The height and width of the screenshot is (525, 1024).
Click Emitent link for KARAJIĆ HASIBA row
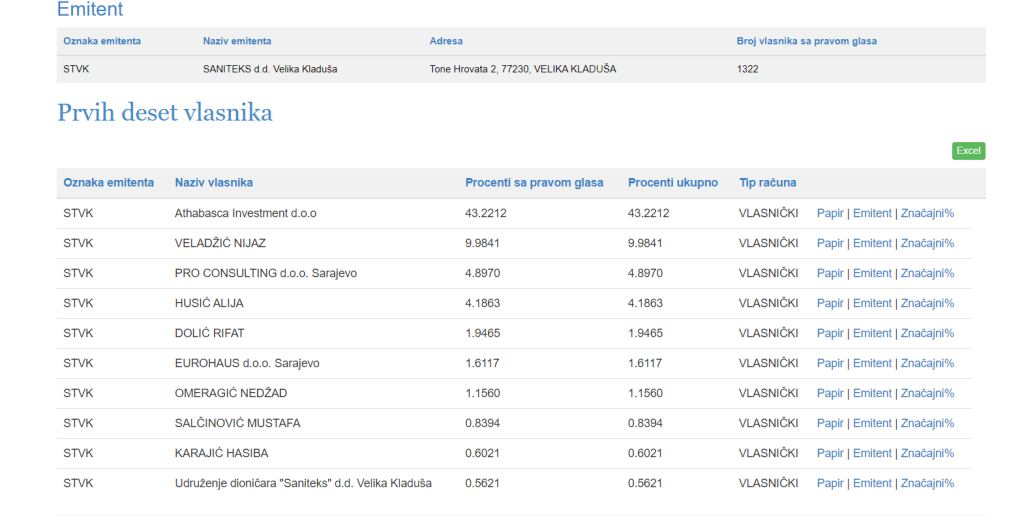(x=872, y=453)
